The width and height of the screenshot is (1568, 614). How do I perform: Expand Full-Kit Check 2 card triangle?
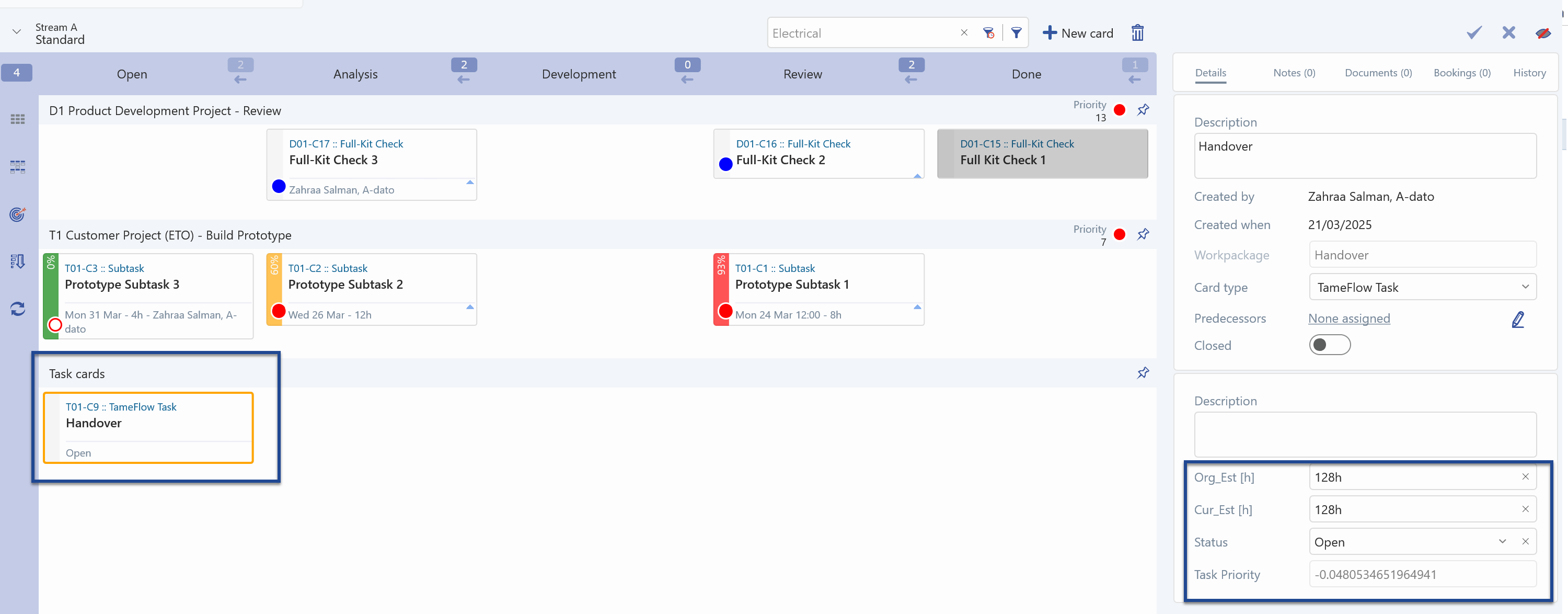coord(917,175)
